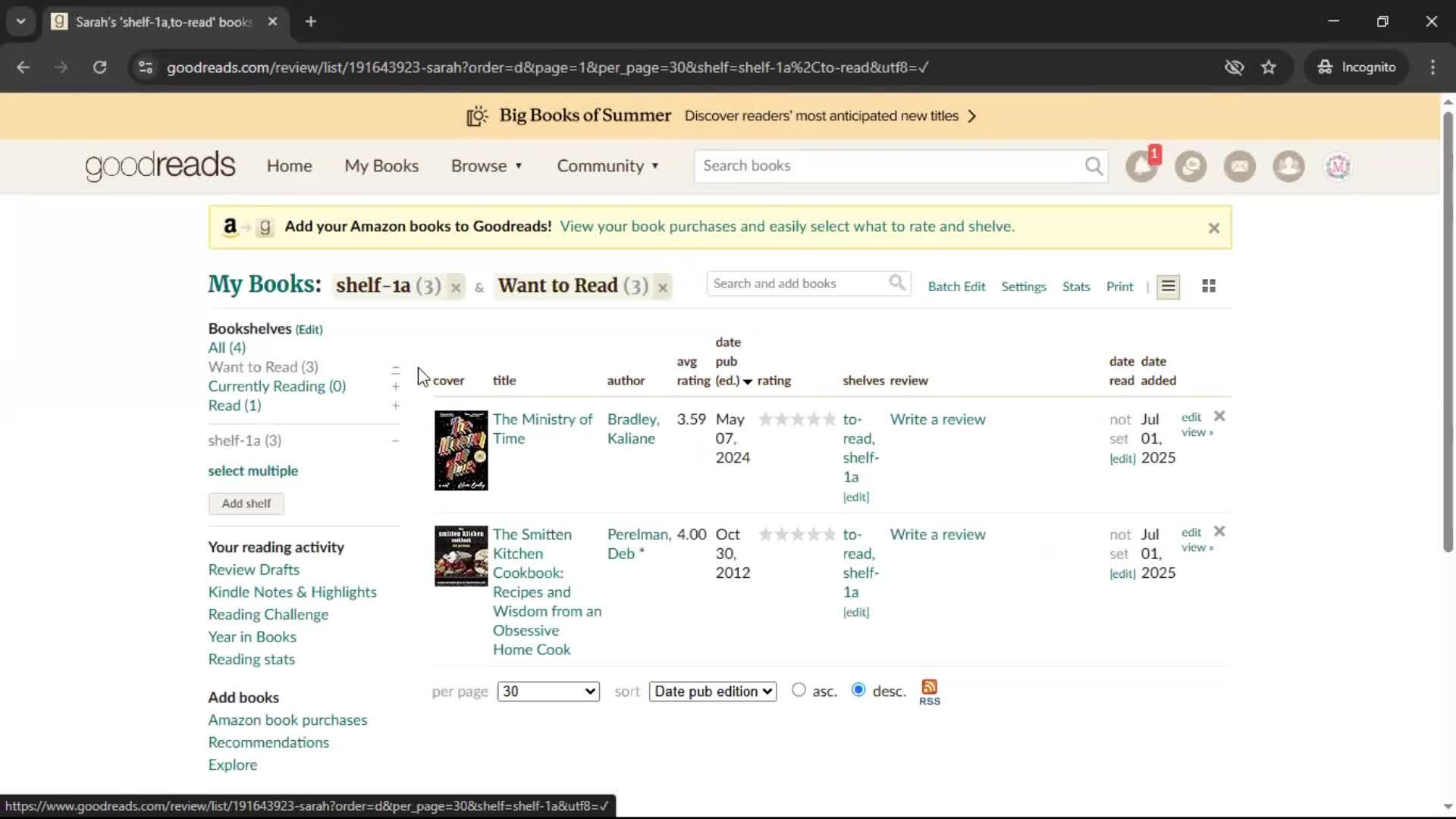
Task: Click the third-party cookies blocked eye icon
Action: click(1234, 67)
